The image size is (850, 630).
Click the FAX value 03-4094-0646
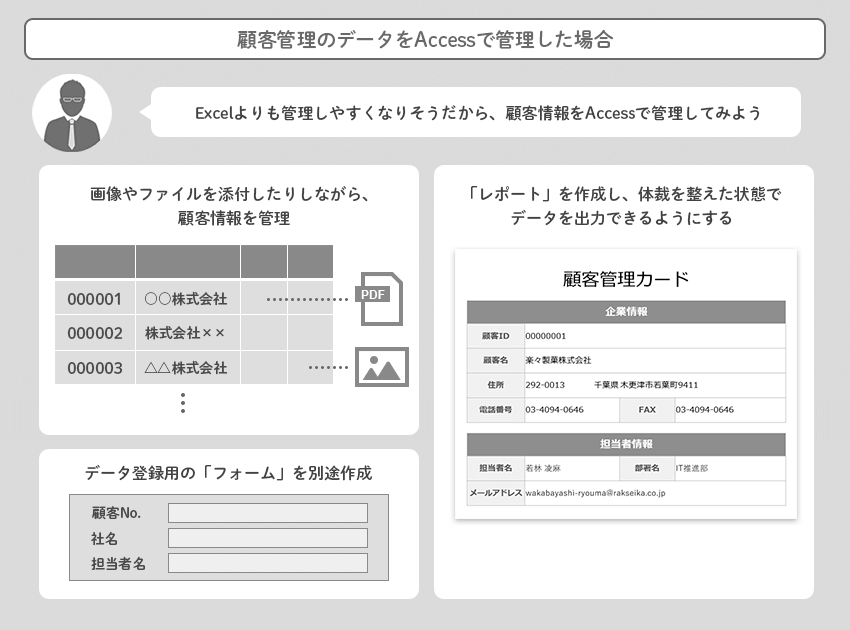704,410
